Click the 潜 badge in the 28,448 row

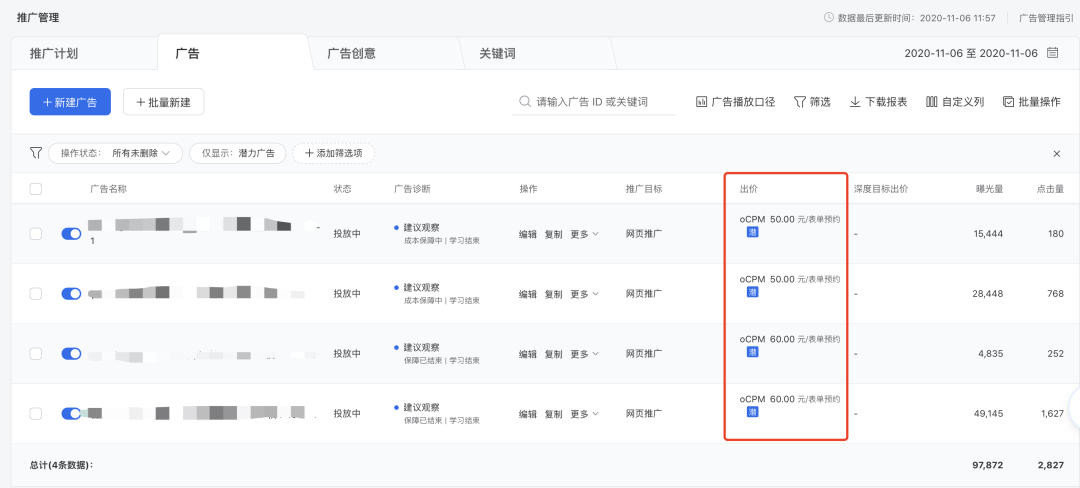point(753,292)
